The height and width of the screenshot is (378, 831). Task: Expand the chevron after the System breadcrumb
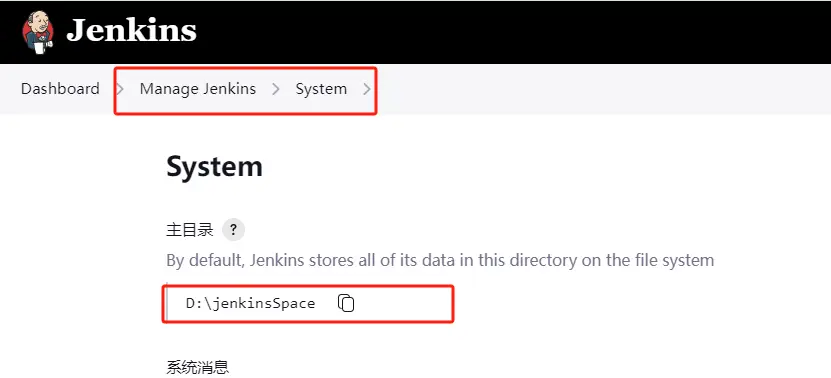pos(367,89)
